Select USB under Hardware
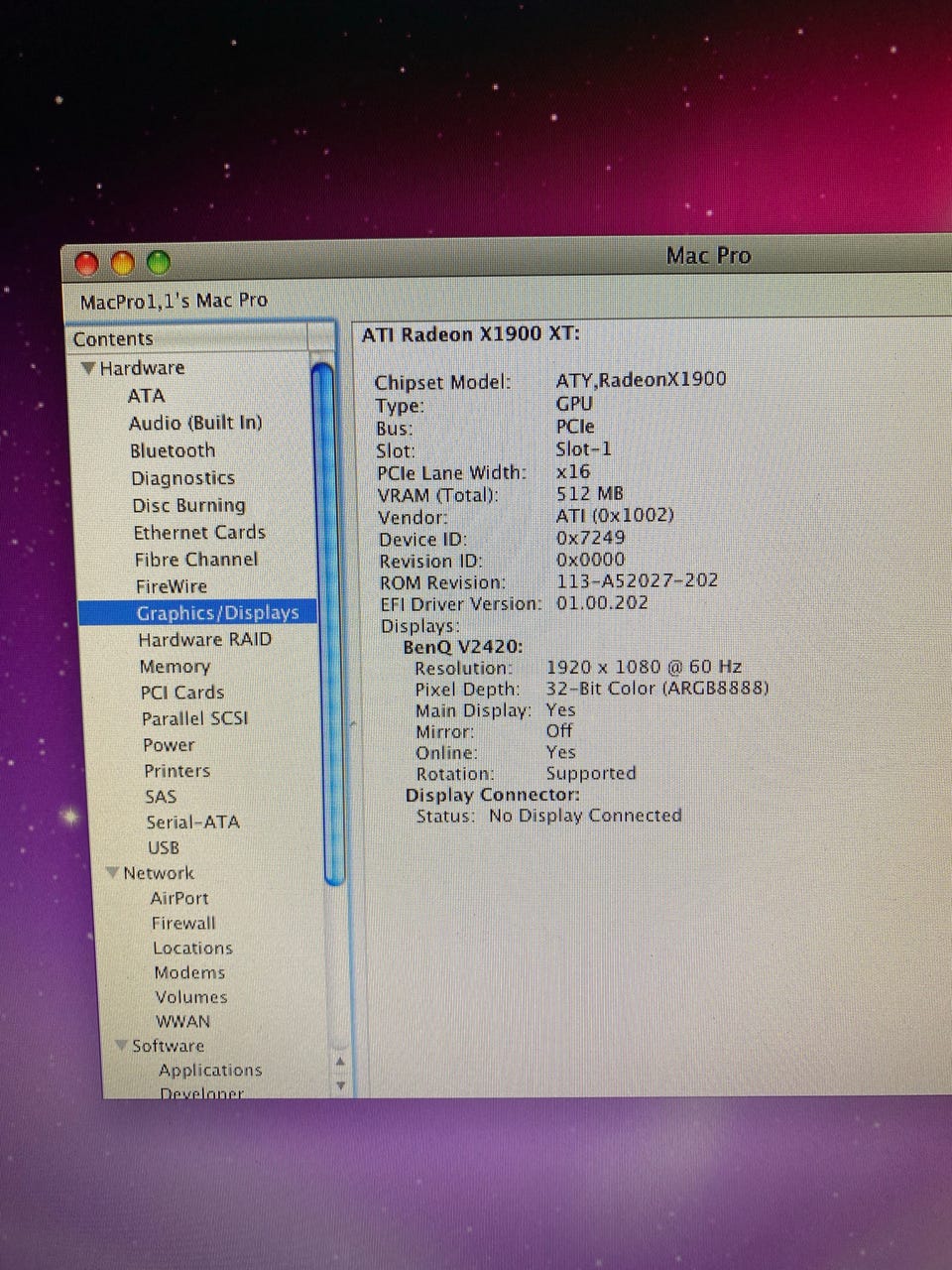The height and width of the screenshot is (1270, 952). 164,847
